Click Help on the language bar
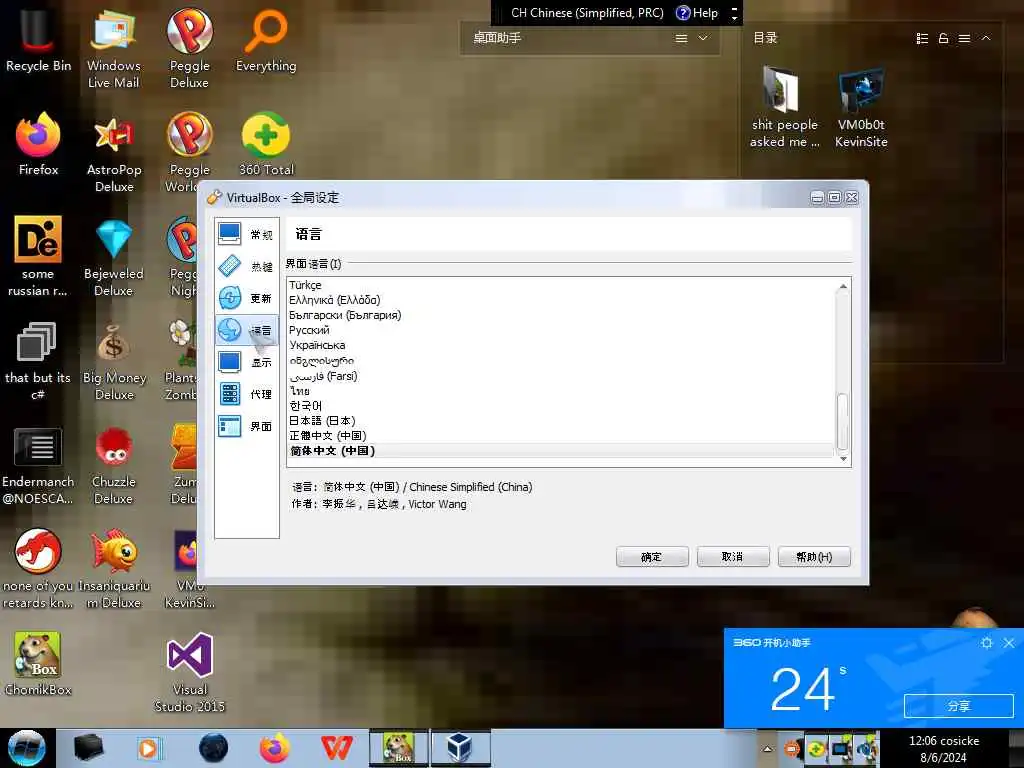Viewport: 1024px width, 768px height. (x=697, y=12)
